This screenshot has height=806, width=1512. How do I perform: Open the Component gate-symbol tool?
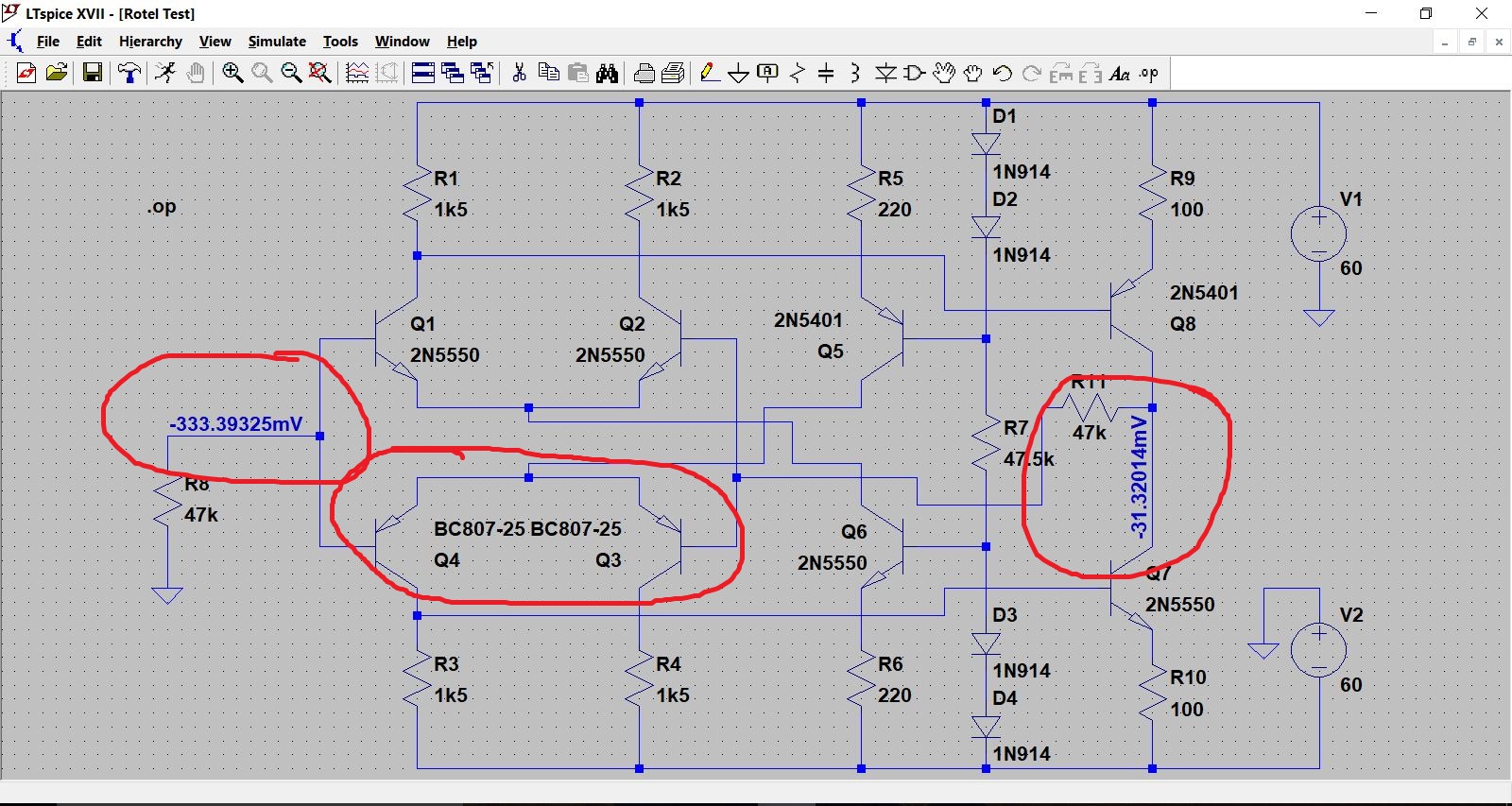click(915, 73)
